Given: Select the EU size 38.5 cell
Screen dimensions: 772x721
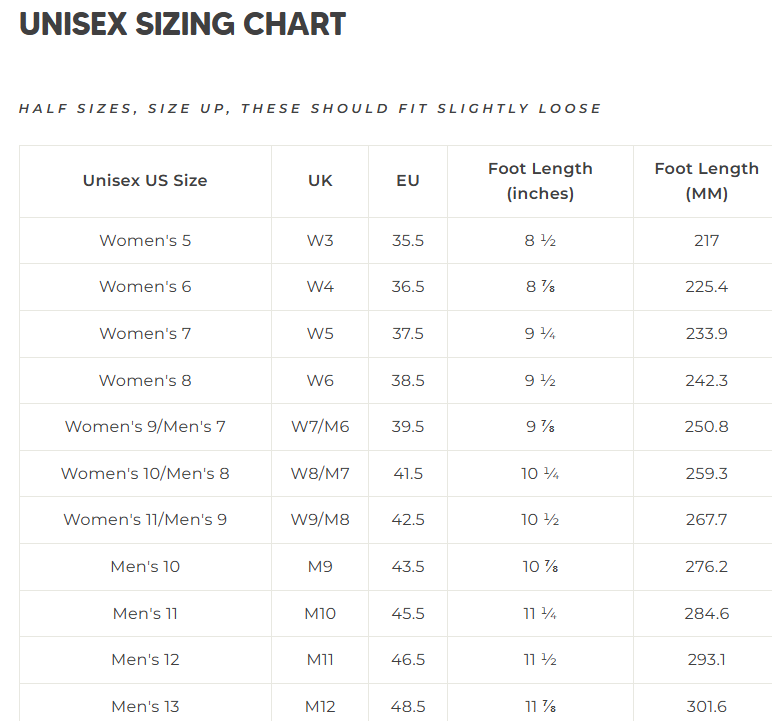Looking at the screenshot, I should [x=408, y=380].
